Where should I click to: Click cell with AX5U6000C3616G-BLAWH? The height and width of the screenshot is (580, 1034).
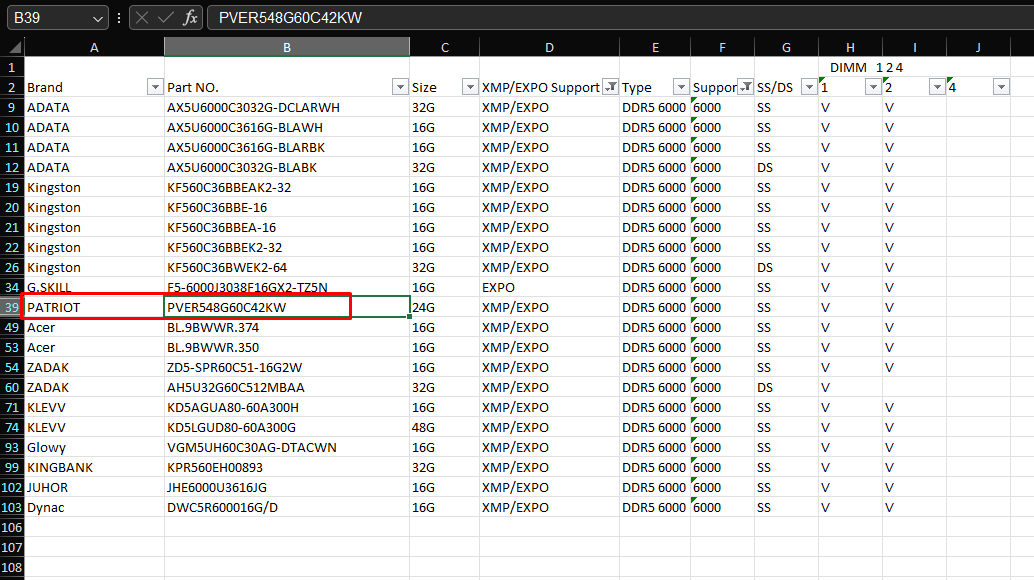click(x=287, y=127)
